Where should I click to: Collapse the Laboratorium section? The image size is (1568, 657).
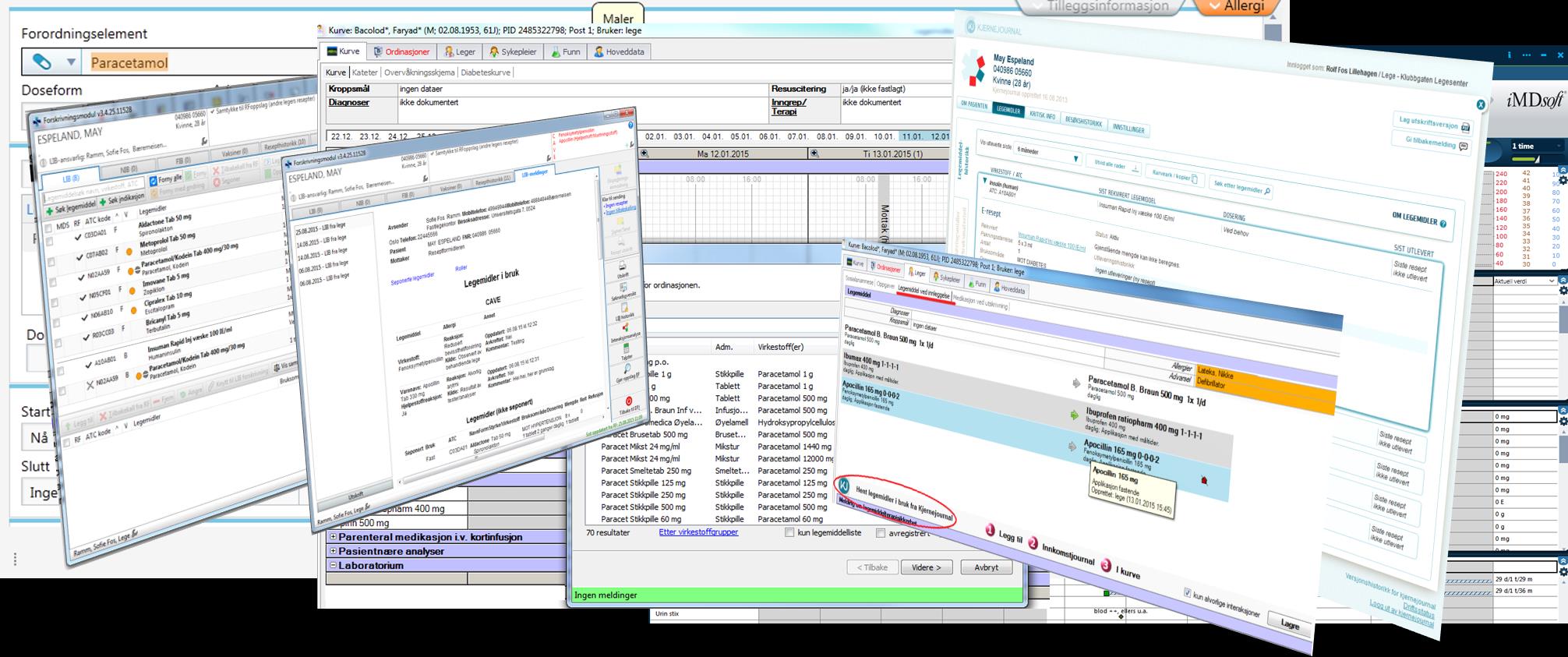coord(334,565)
